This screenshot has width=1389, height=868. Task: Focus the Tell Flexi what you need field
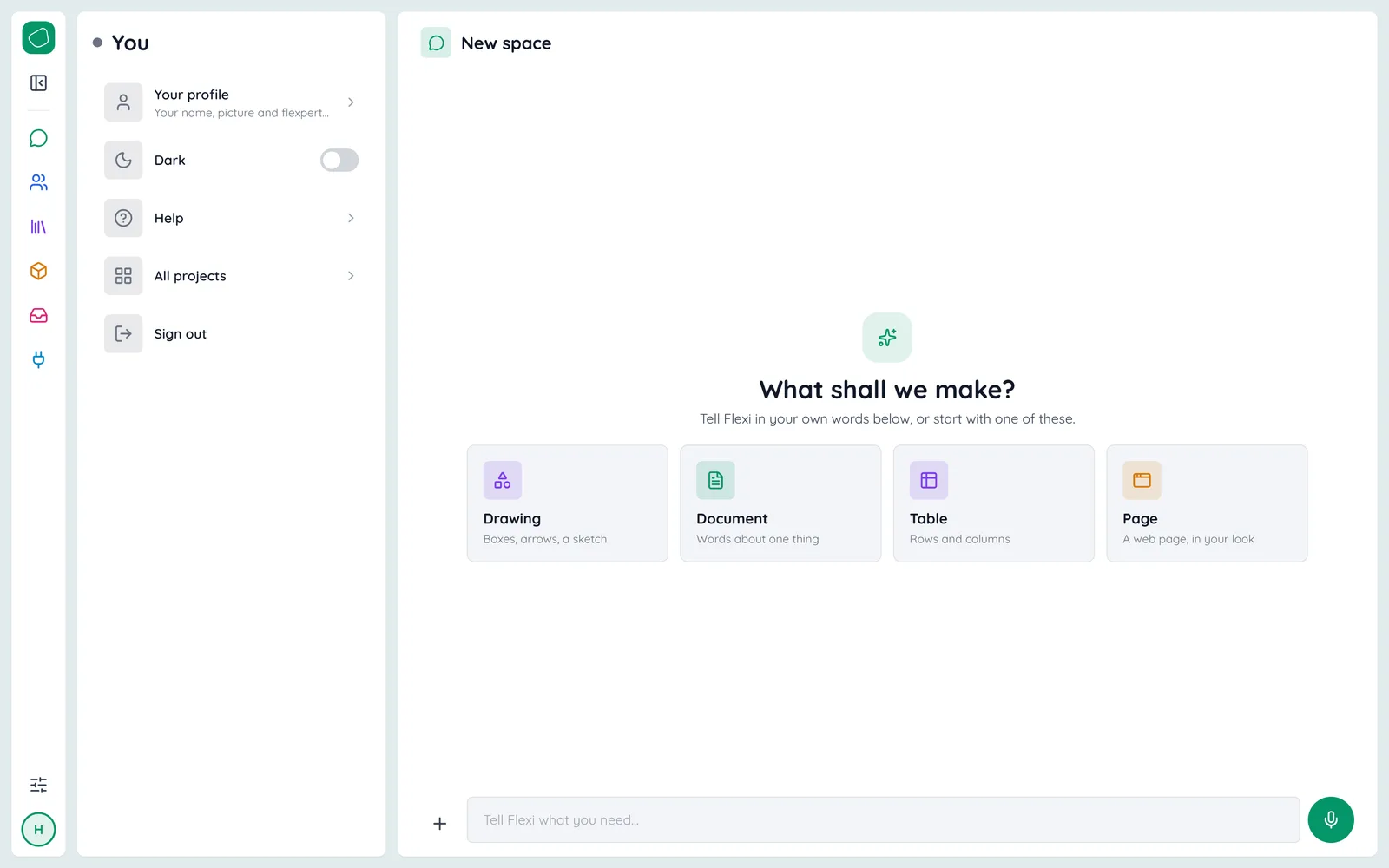coord(883,819)
